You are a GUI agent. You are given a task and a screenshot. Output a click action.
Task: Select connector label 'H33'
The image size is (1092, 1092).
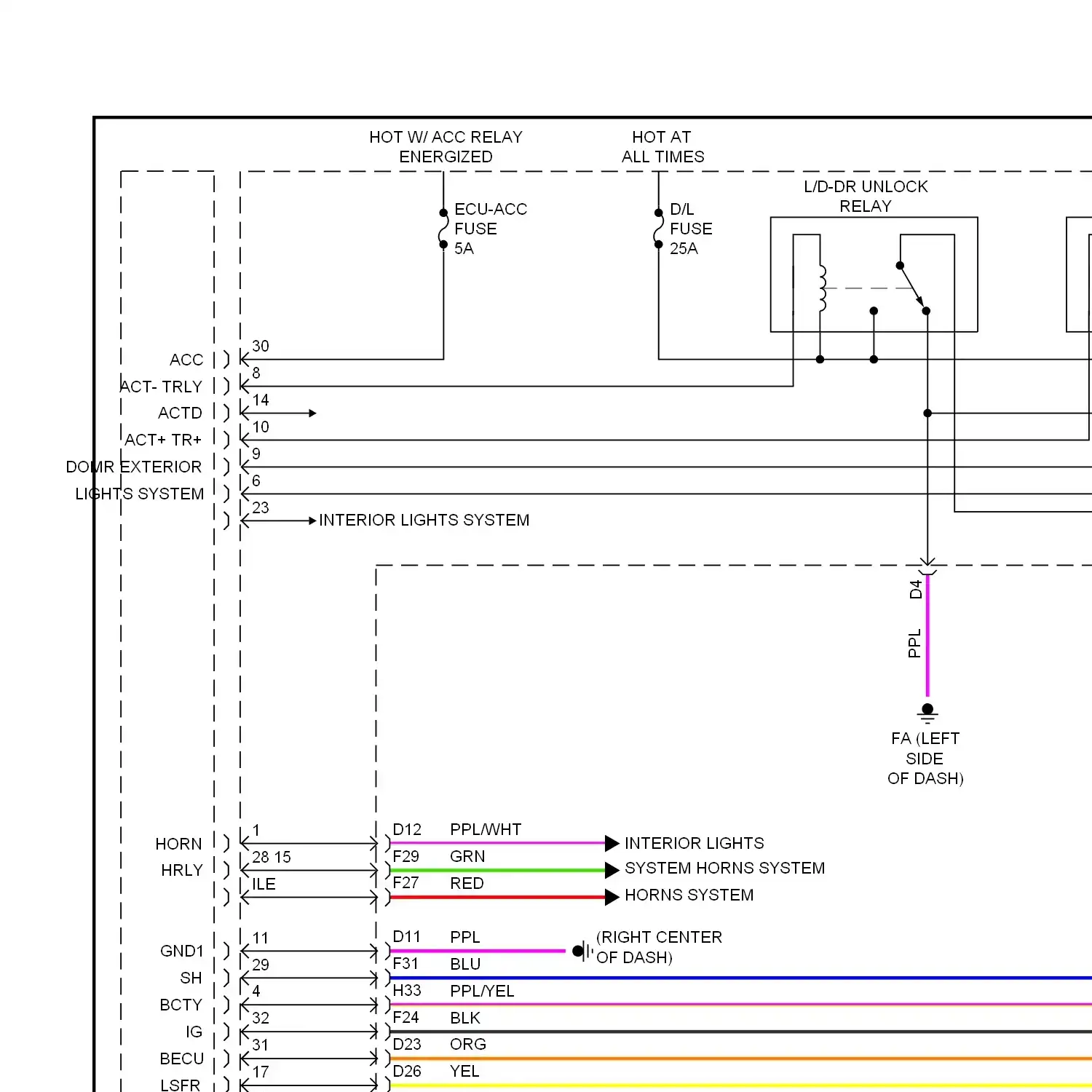point(407,991)
